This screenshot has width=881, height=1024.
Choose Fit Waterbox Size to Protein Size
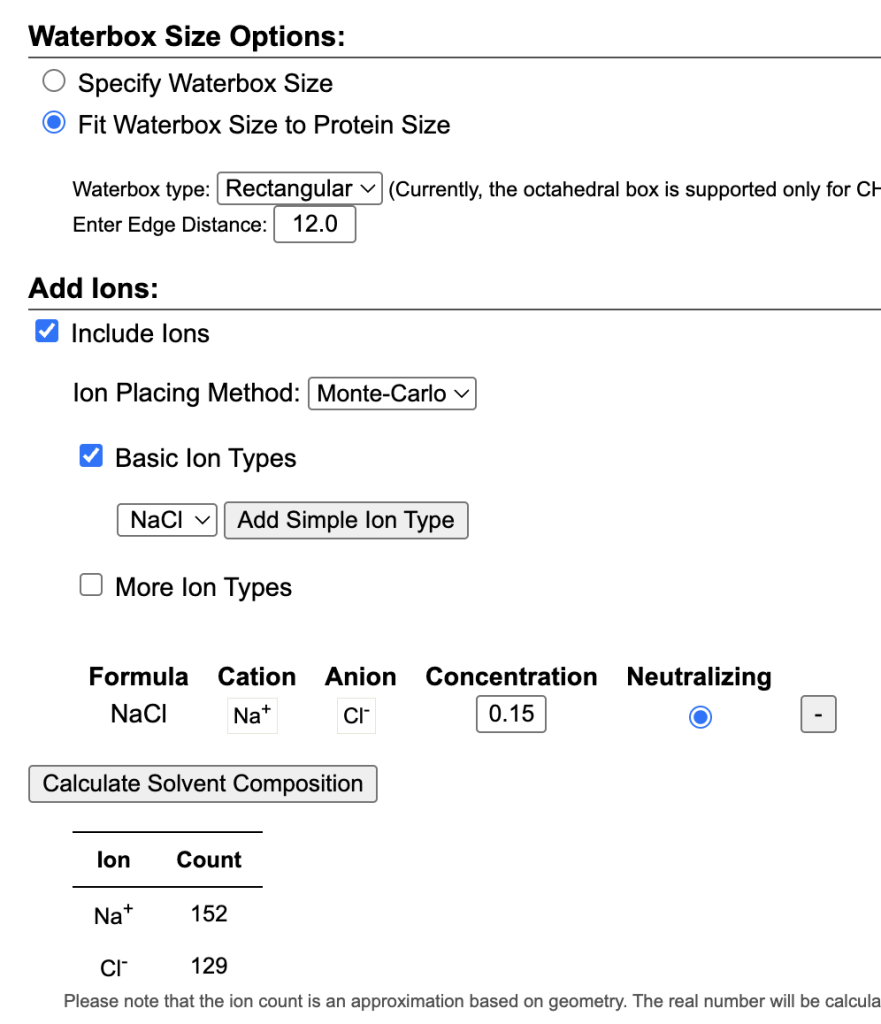click(x=55, y=124)
